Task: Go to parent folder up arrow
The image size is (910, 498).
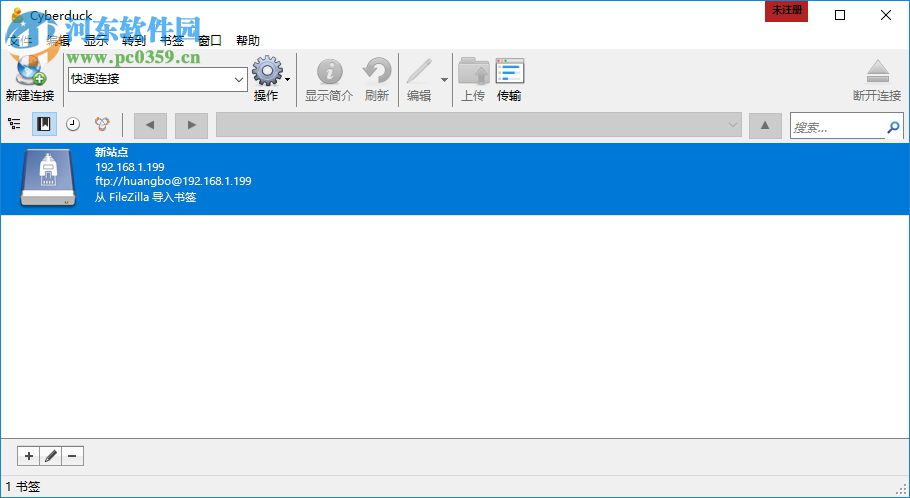Action: pos(765,125)
